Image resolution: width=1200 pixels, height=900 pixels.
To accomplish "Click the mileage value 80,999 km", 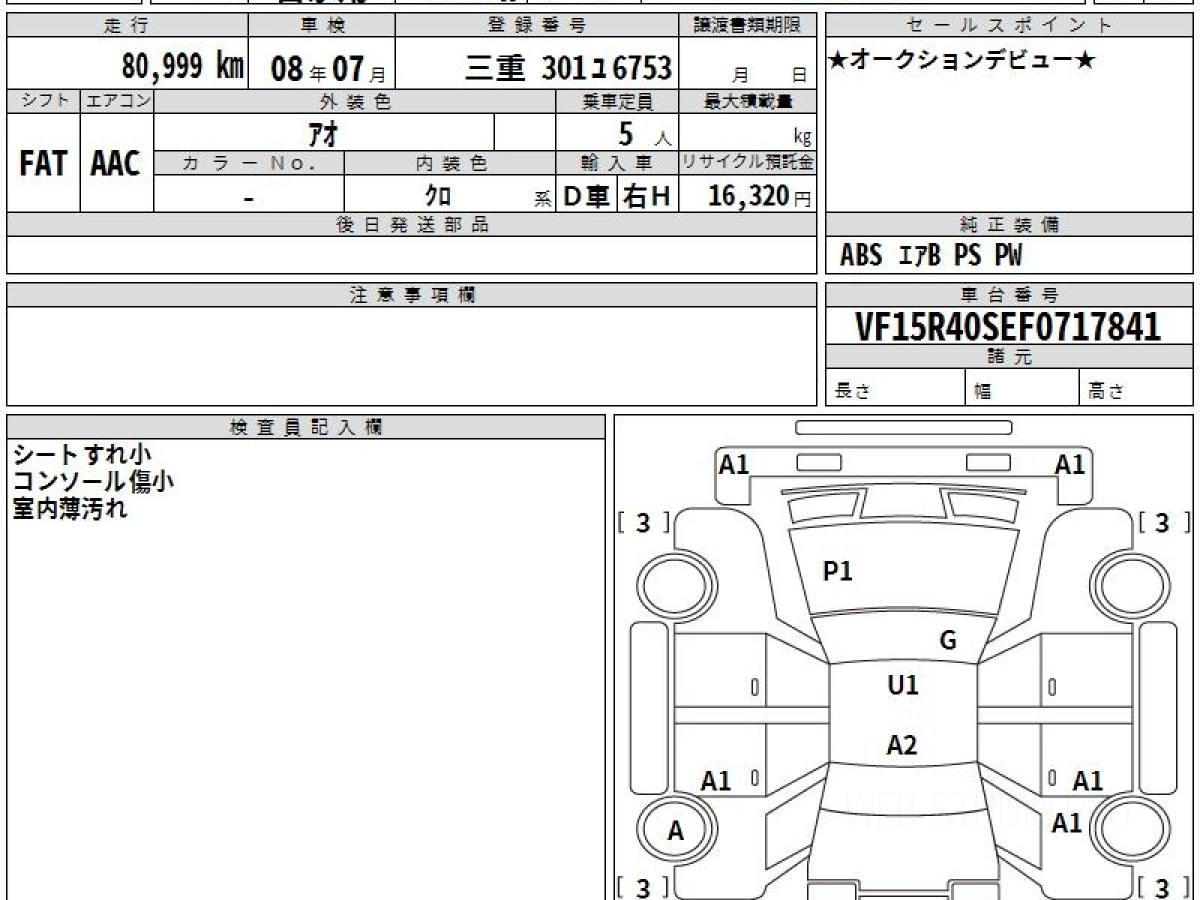I will point(182,67).
